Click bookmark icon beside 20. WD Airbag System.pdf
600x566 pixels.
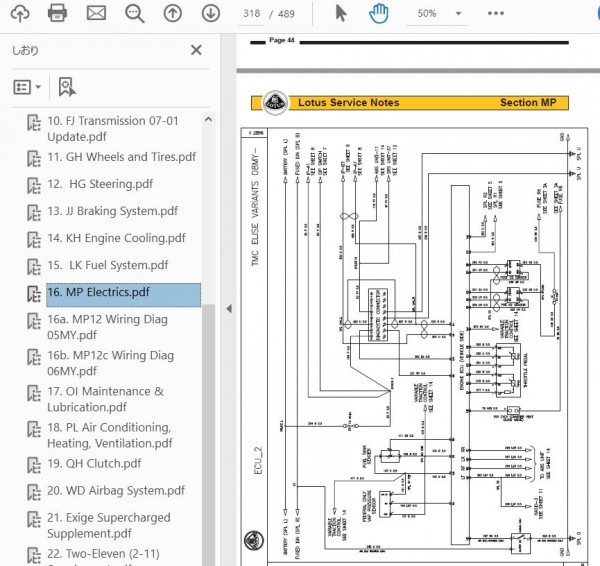34,492
